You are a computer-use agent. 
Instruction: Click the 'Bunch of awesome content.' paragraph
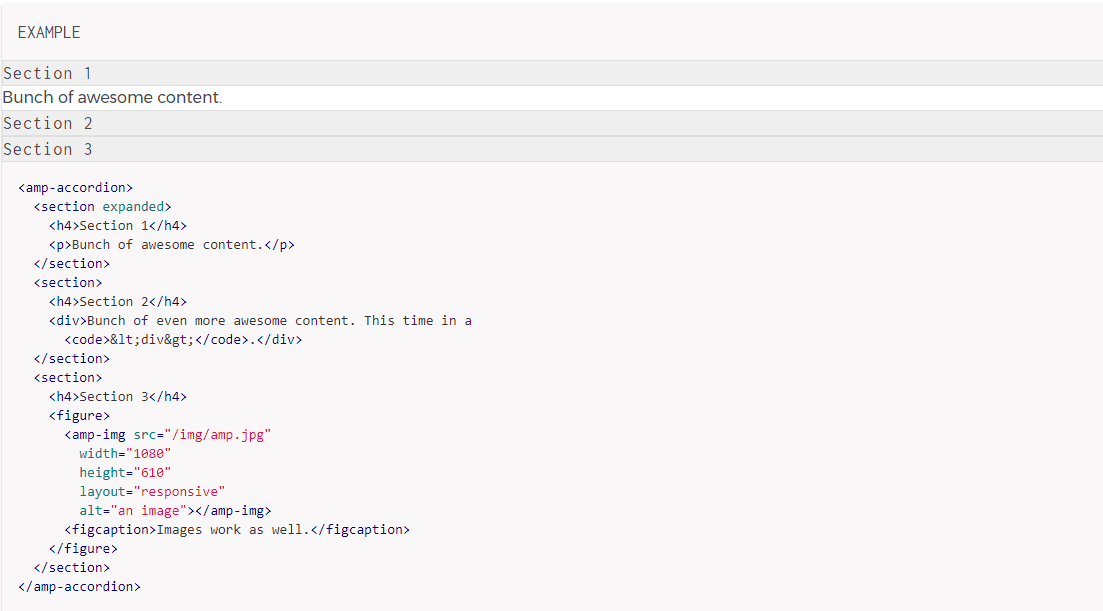112,98
